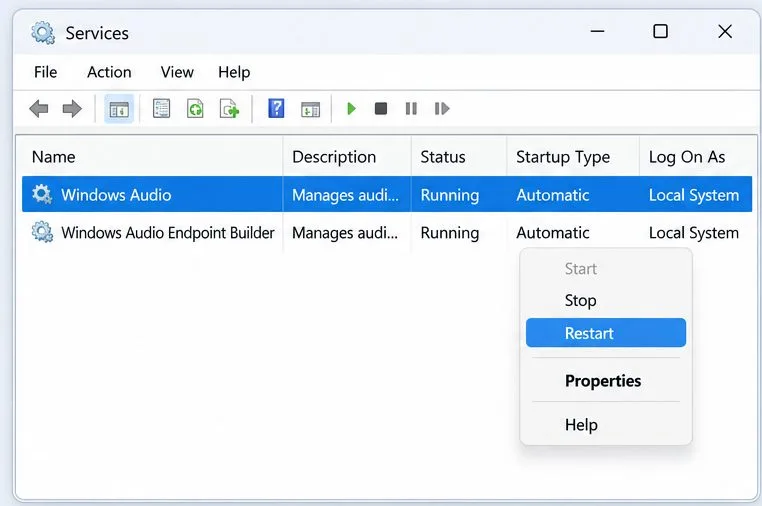
Task: Select the Windows Audio Endpoint Builder row name
Action: (168, 233)
